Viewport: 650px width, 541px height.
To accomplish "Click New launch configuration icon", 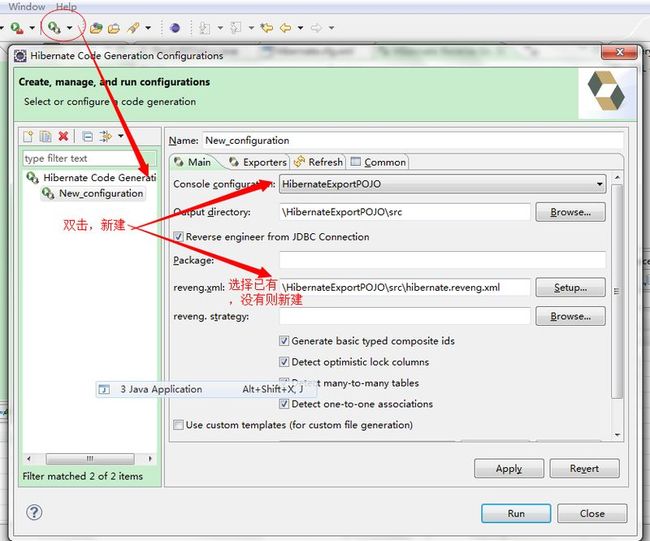I will [x=28, y=136].
